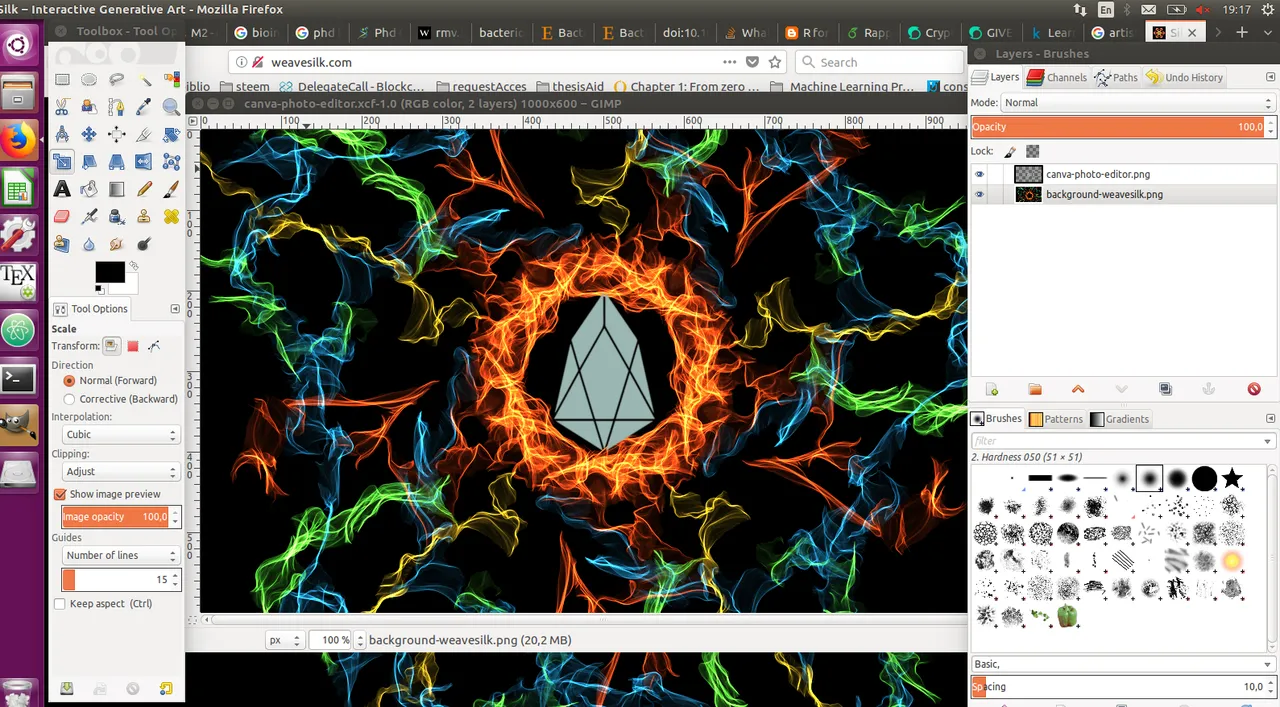This screenshot has width=1280, height=707.
Task: Select the Foreground Select tool
Action: (89, 106)
